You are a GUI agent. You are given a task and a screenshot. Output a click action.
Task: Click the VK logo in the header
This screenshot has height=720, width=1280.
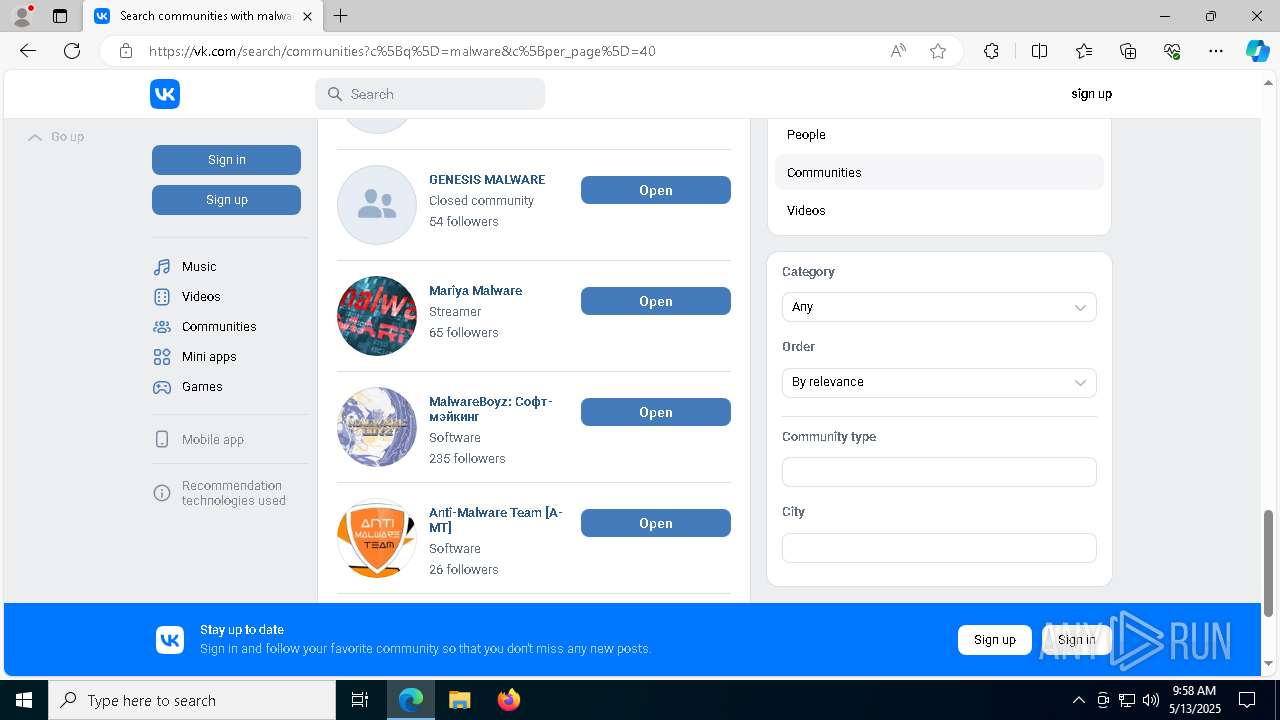point(165,94)
